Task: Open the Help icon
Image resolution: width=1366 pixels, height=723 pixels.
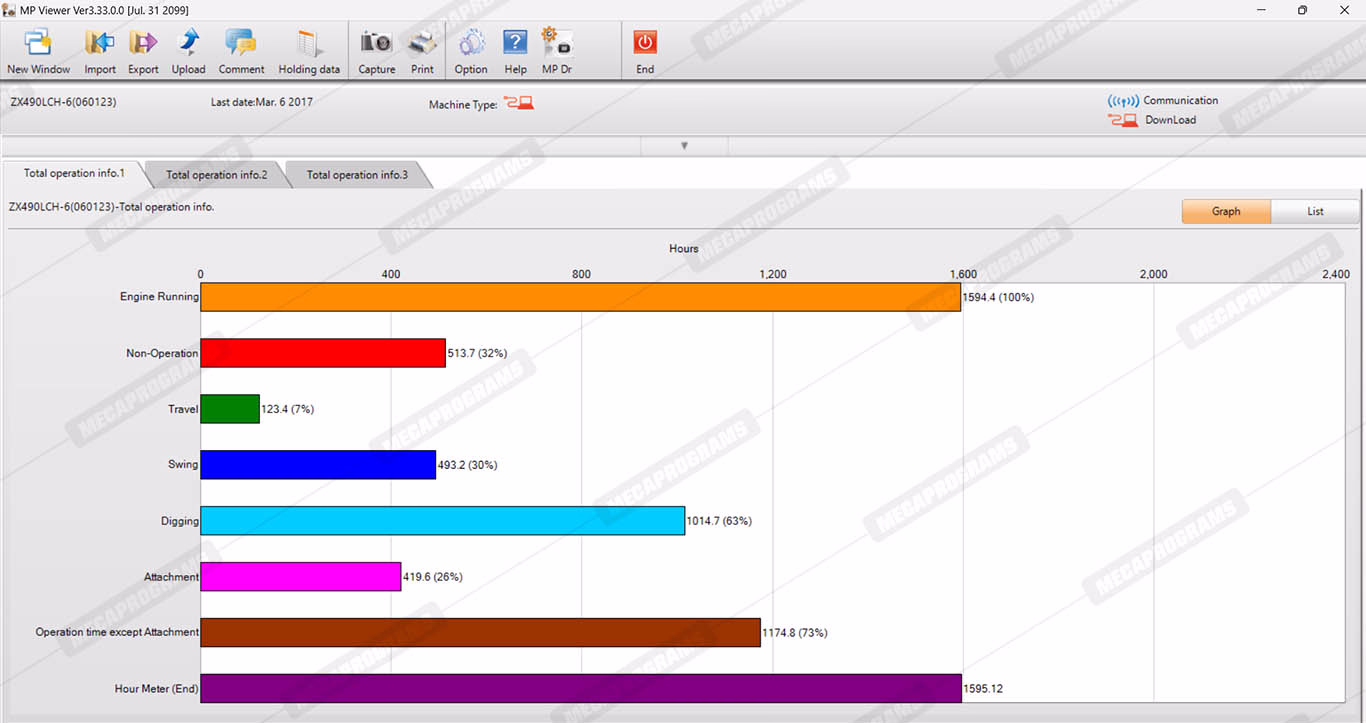Action: tap(515, 51)
